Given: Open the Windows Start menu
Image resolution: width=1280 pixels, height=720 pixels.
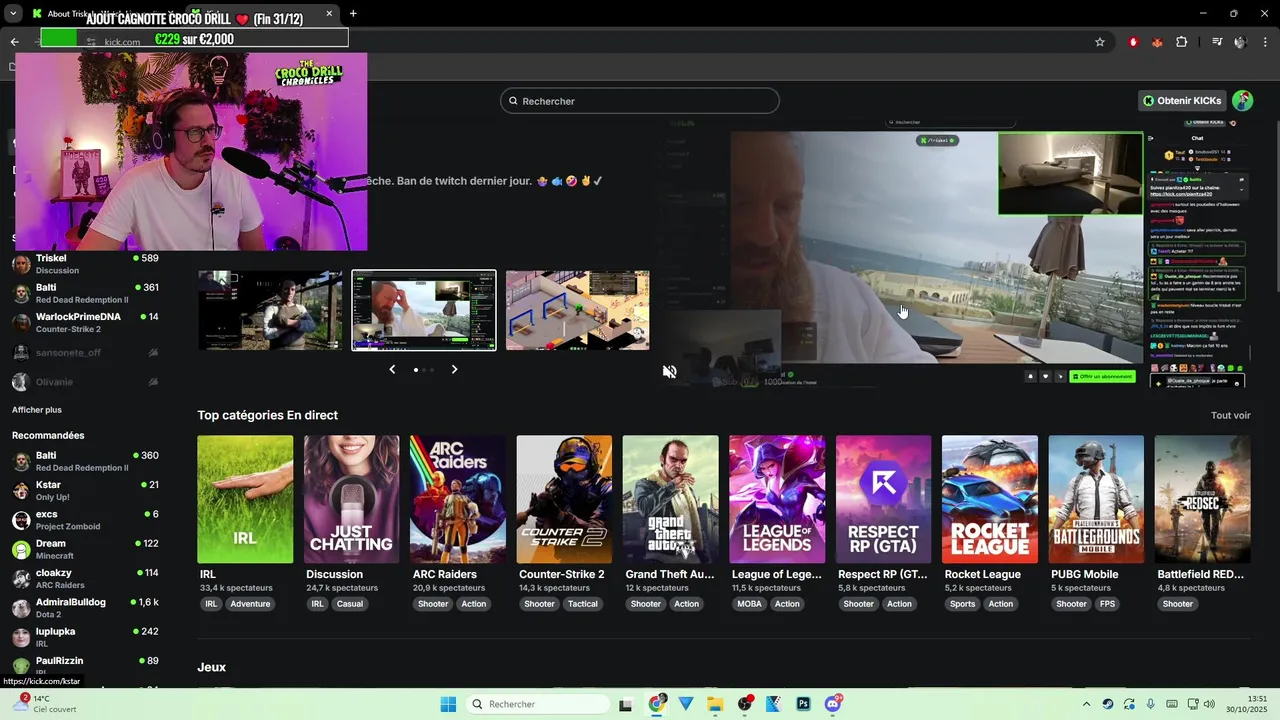Looking at the screenshot, I should pos(449,704).
